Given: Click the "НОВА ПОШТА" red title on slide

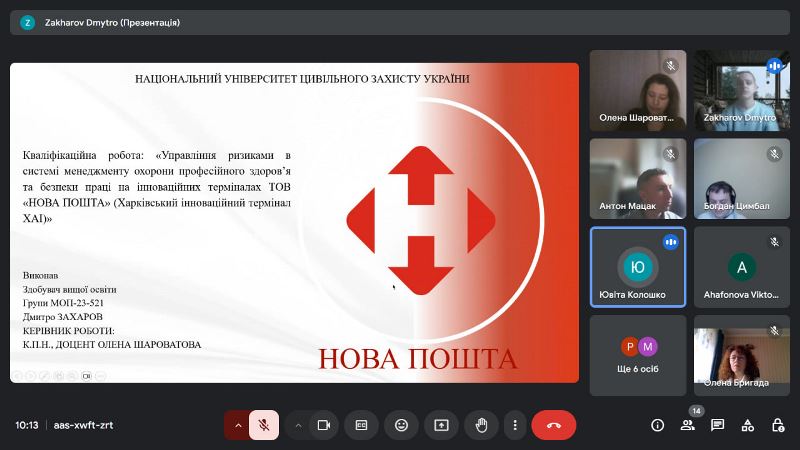Looking at the screenshot, I should [418, 359].
